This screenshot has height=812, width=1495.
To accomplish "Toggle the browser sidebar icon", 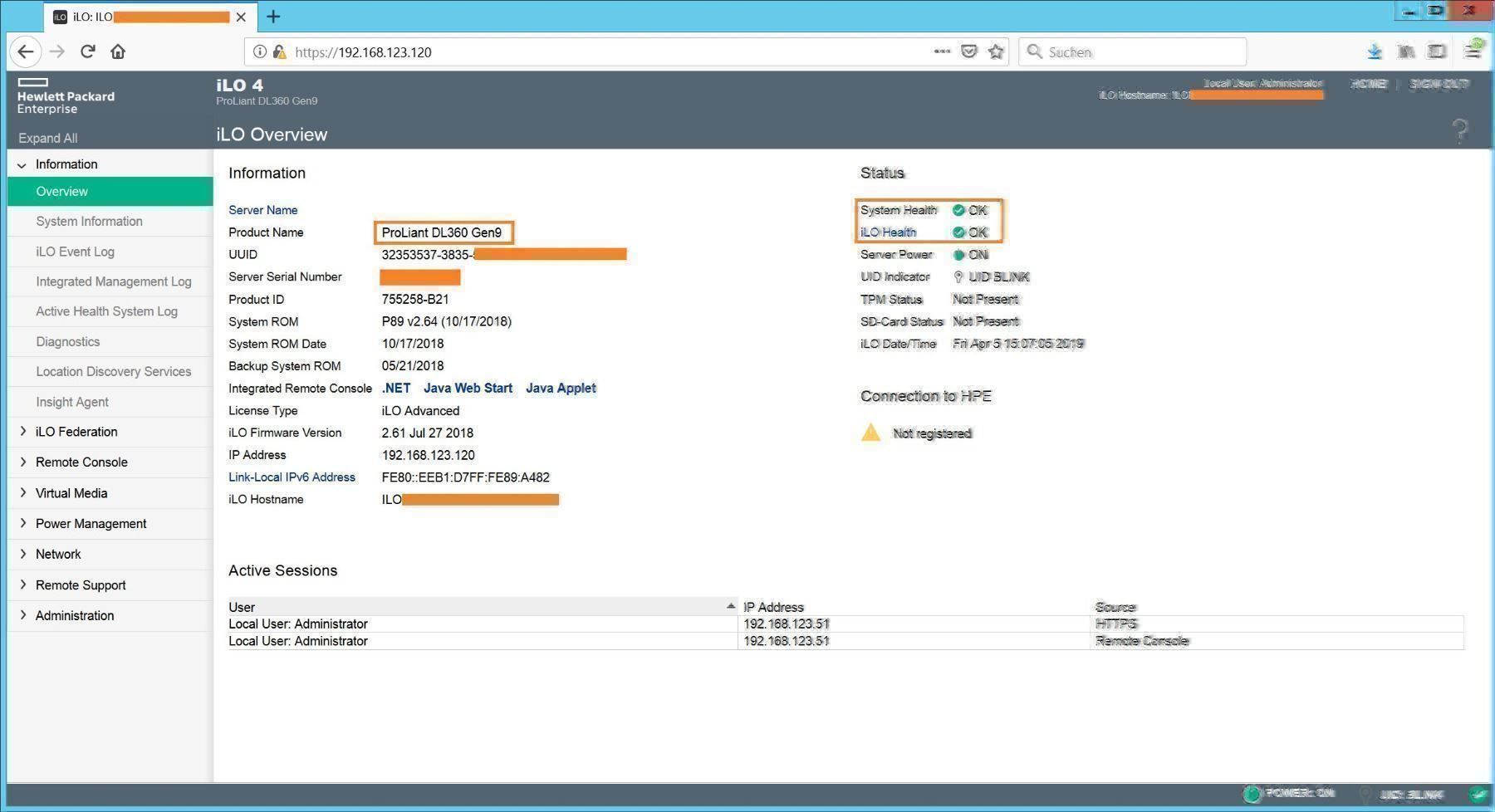I will pos(1437,51).
